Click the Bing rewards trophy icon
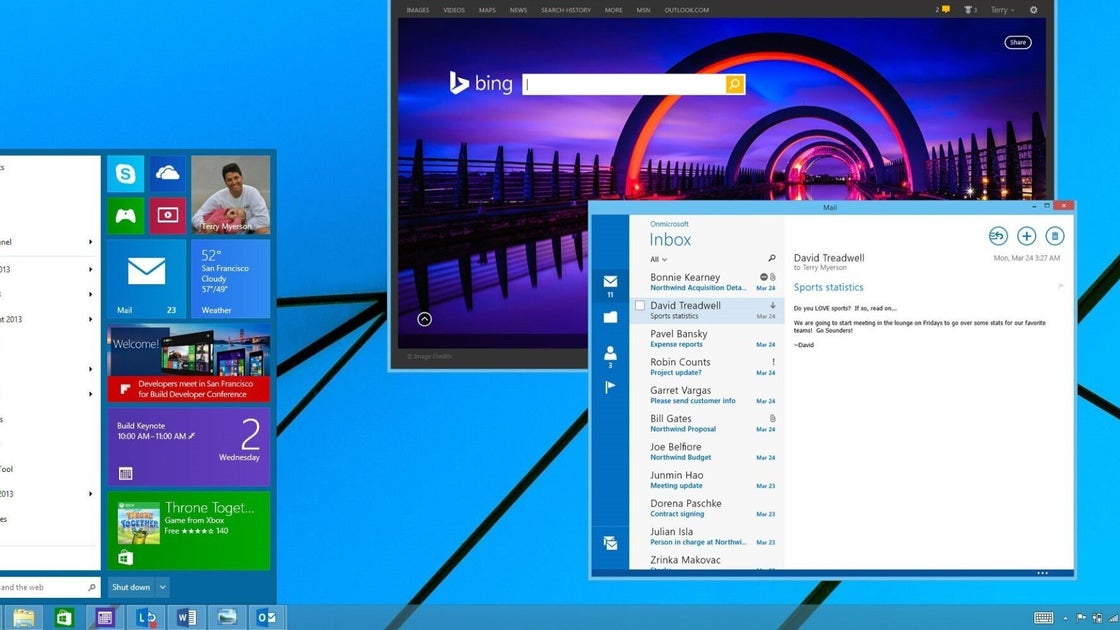This screenshot has width=1120, height=630. pos(970,10)
